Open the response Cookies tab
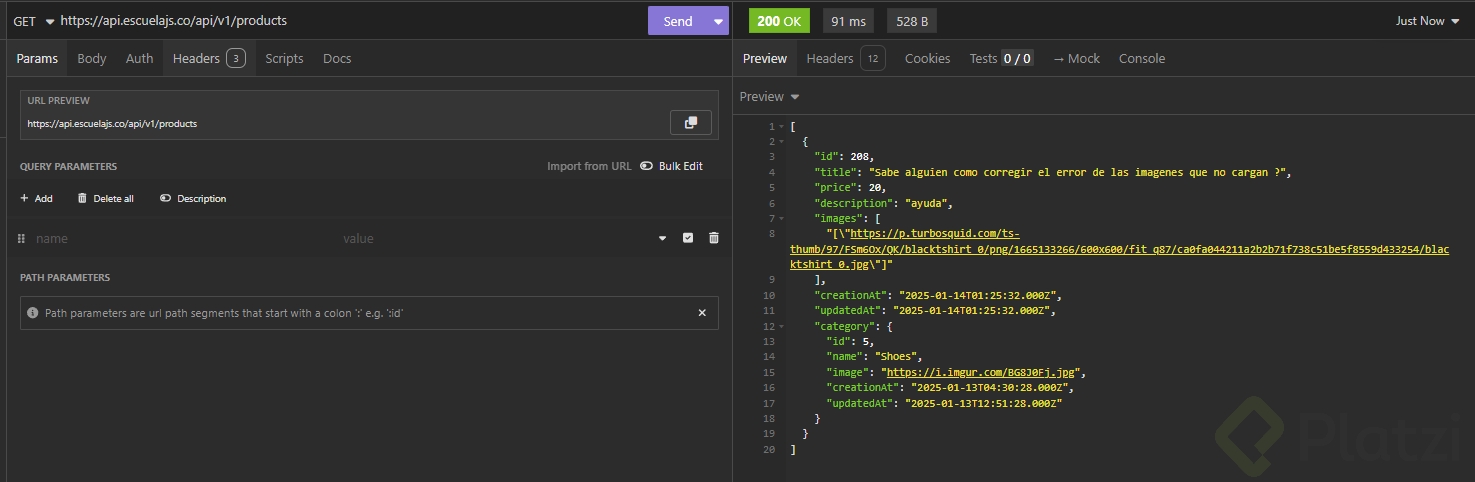The image size is (1475, 482). (927, 59)
